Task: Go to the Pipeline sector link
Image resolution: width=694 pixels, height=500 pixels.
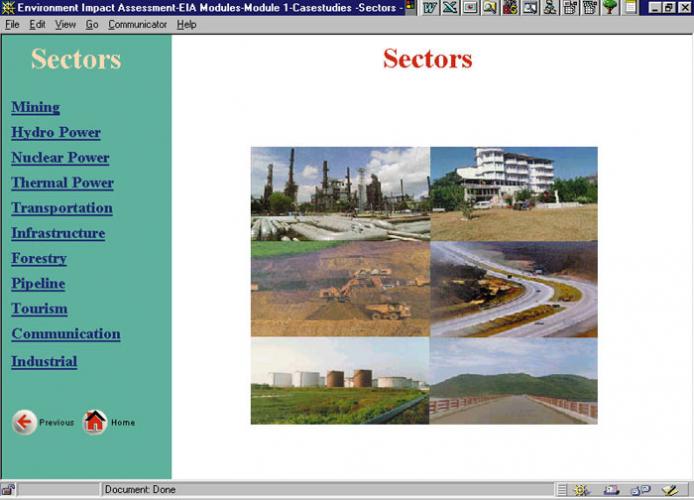Action: click(x=39, y=284)
